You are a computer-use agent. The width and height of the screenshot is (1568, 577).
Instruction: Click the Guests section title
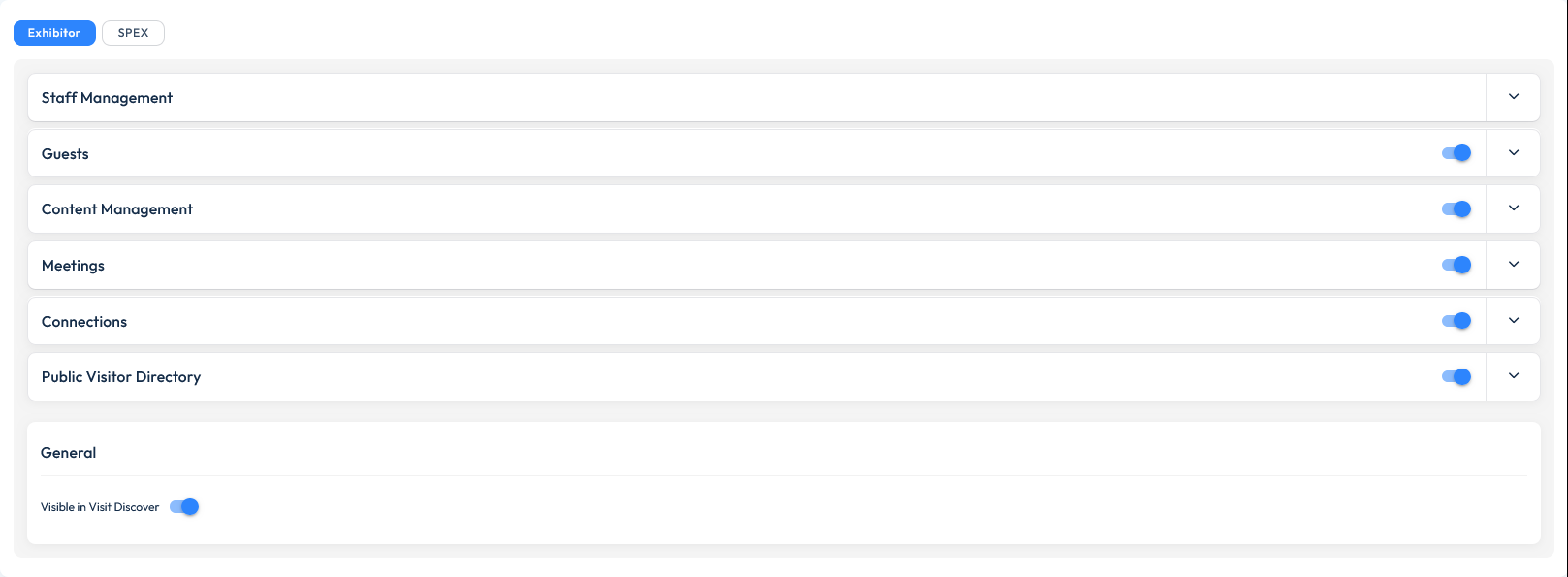tap(65, 154)
